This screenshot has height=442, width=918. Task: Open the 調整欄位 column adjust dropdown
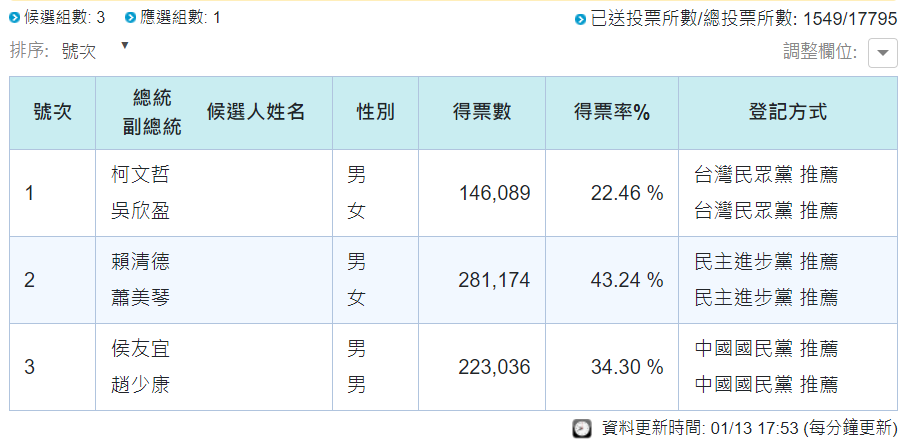pyautogui.click(x=882, y=53)
